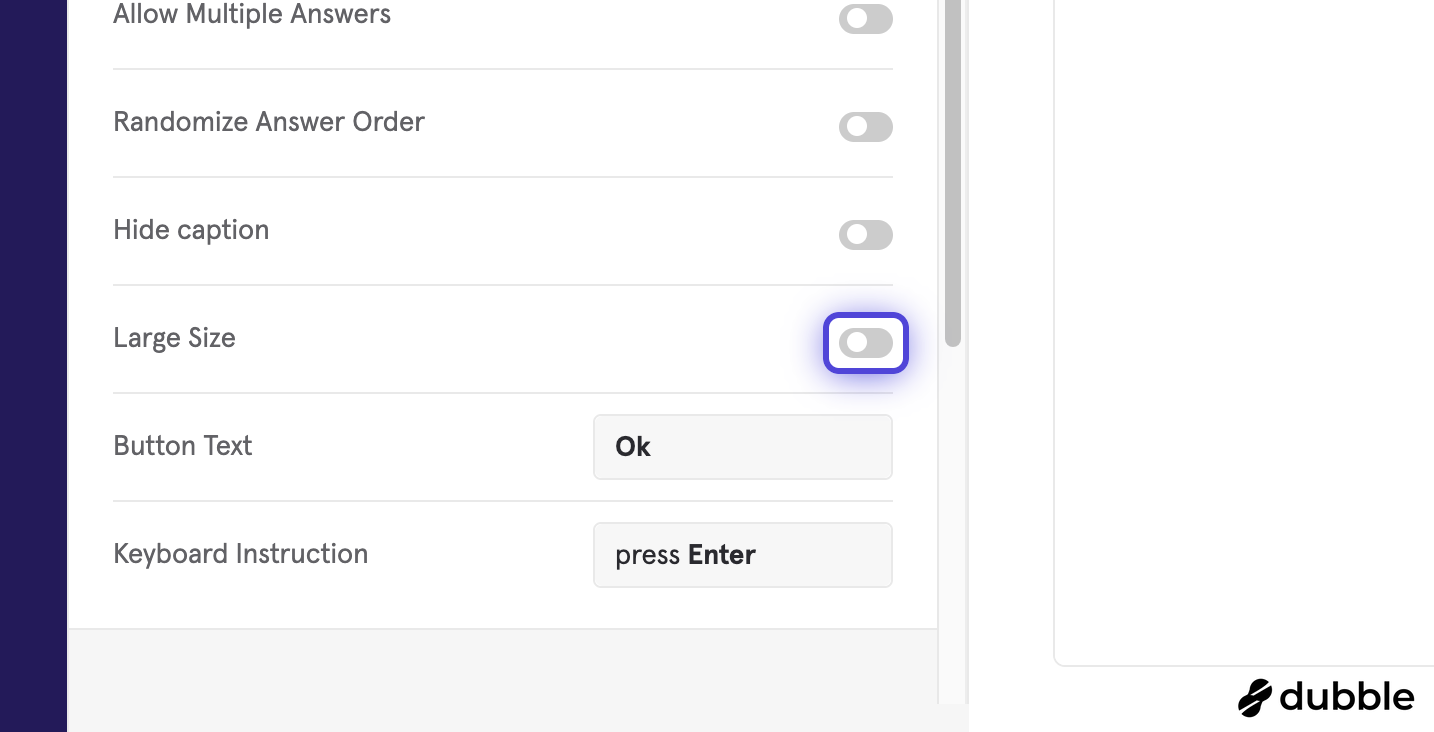This screenshot has height=732, width=1434.
Task: Select the Allow Multiple Answers label
Action: 252,15
